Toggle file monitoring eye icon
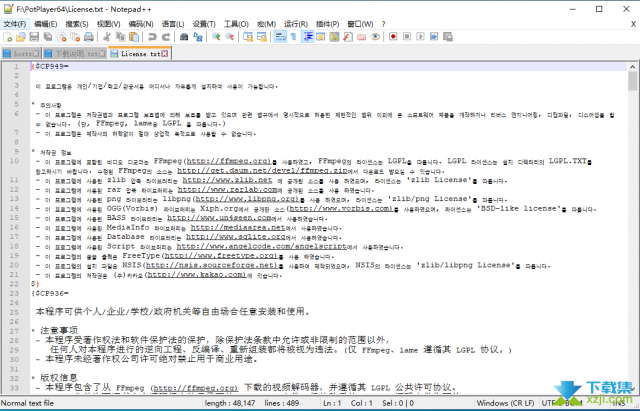 375,37
